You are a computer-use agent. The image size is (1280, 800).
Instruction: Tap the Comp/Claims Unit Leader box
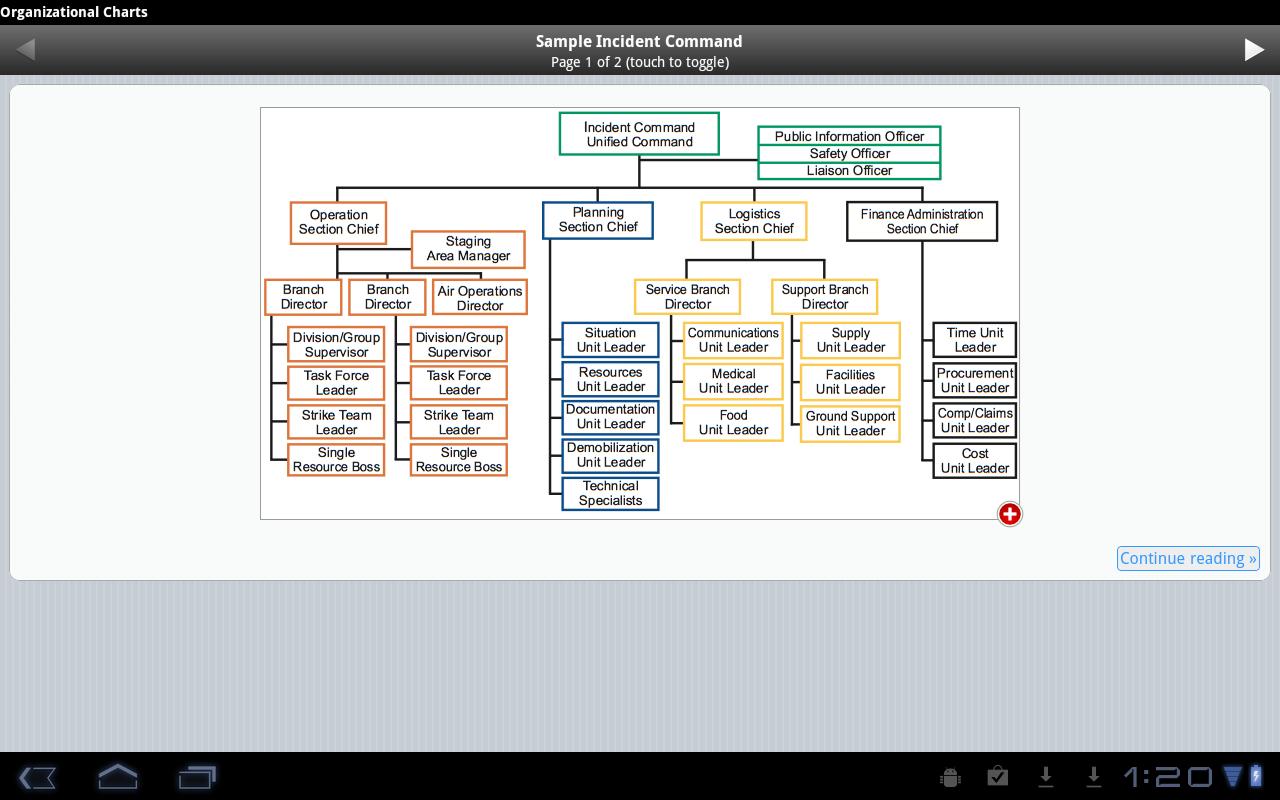pyautogui.click(x=975, y=420)
